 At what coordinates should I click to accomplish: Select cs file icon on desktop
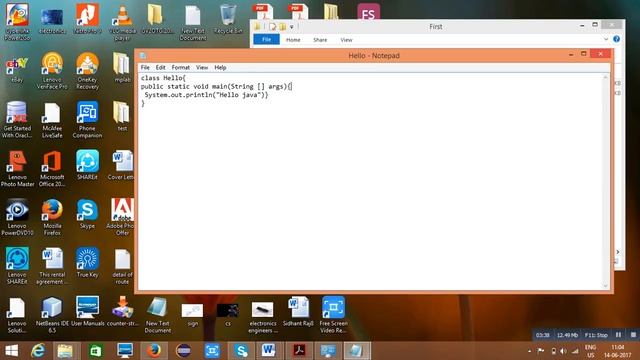point(228,314)
